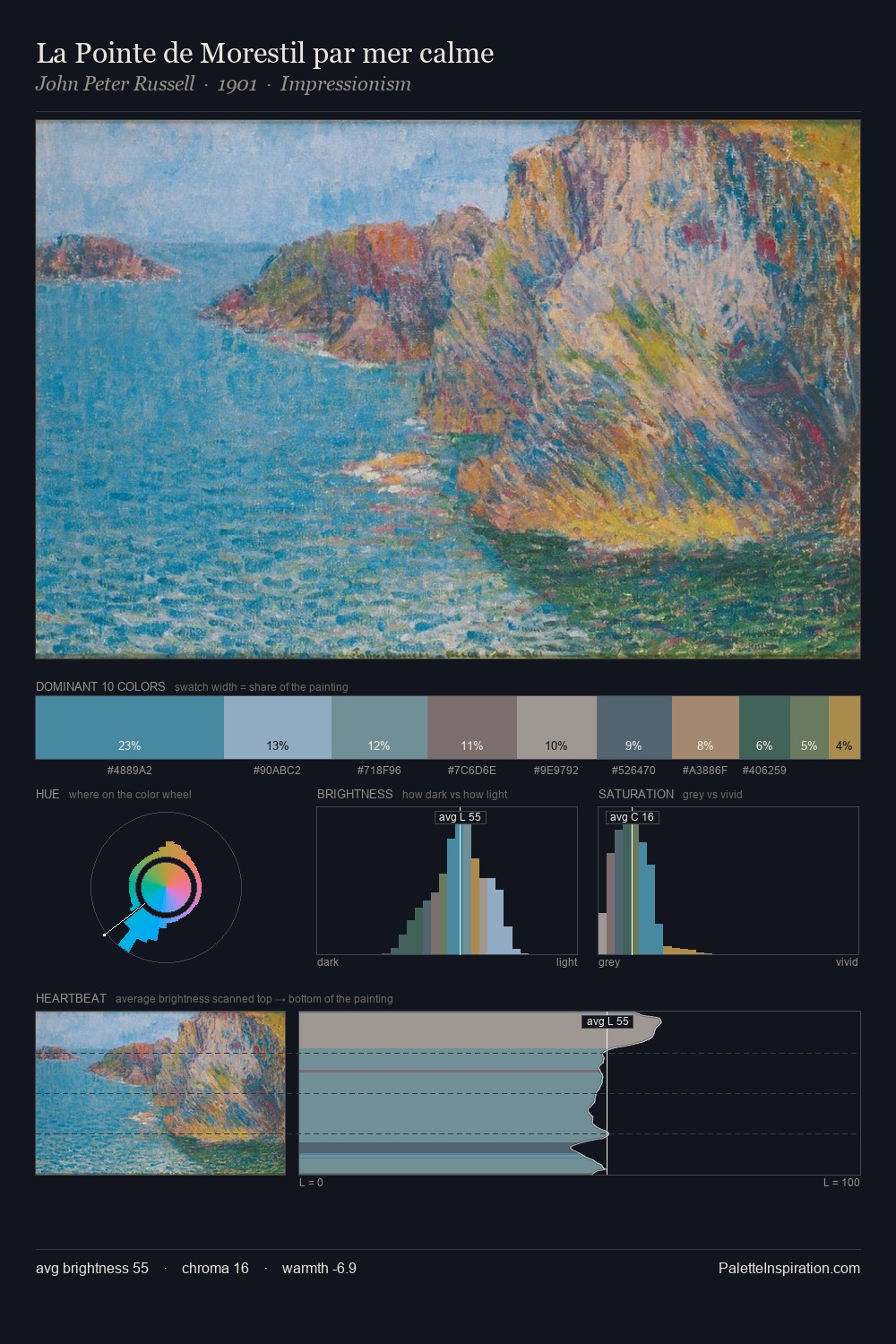Click the 23% teal blue swatch
The width and height of the screenshot is (896, 1344).
130,728
